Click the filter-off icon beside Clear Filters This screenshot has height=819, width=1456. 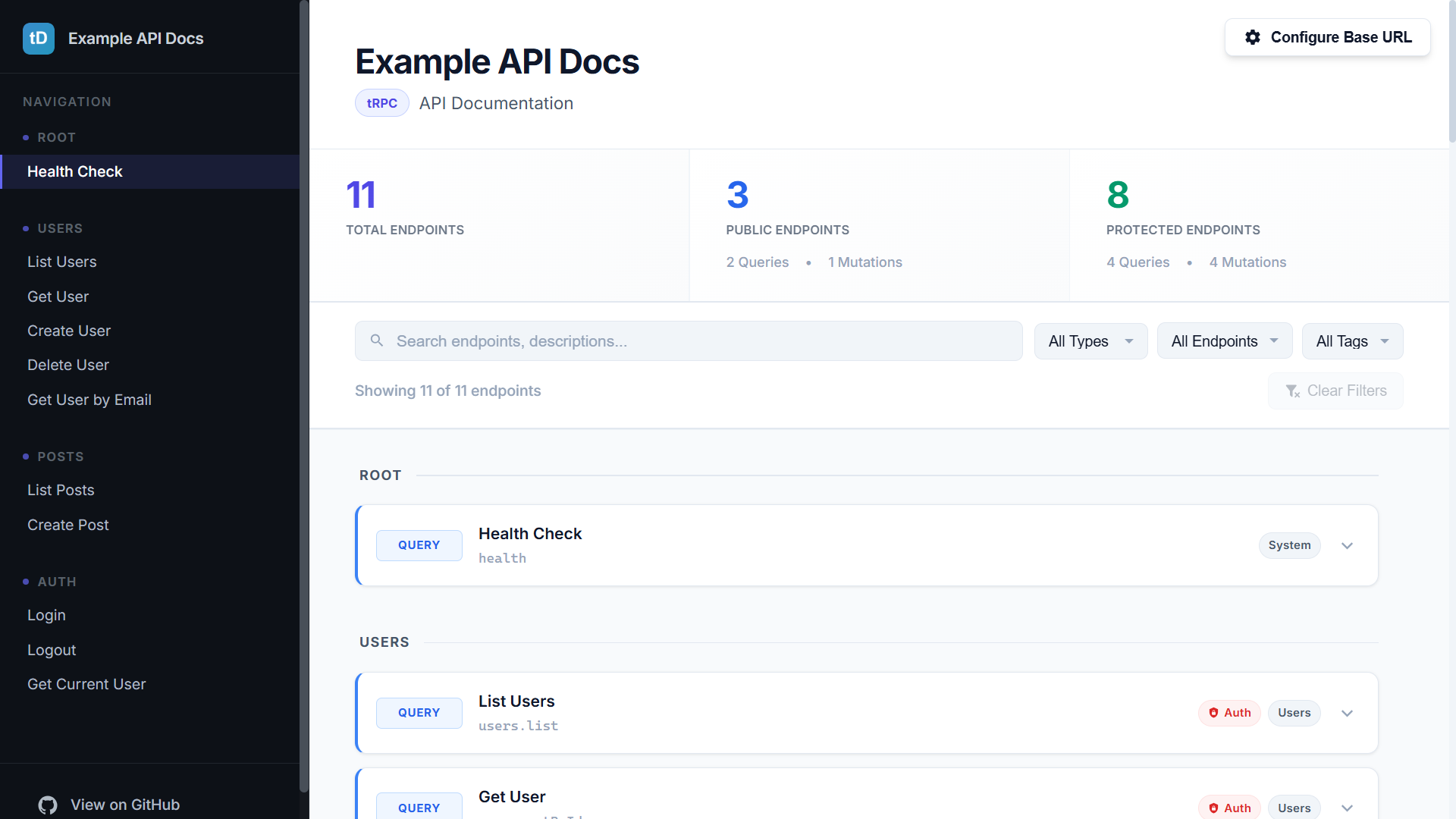[x=1293, y=391]
